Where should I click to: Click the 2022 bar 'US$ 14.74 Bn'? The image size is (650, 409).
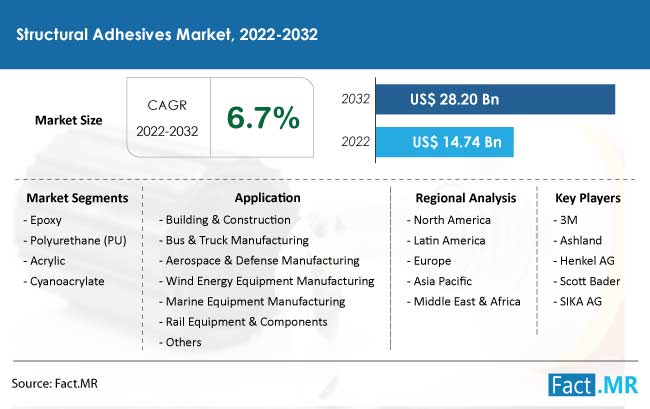click(x=445, y=142)
